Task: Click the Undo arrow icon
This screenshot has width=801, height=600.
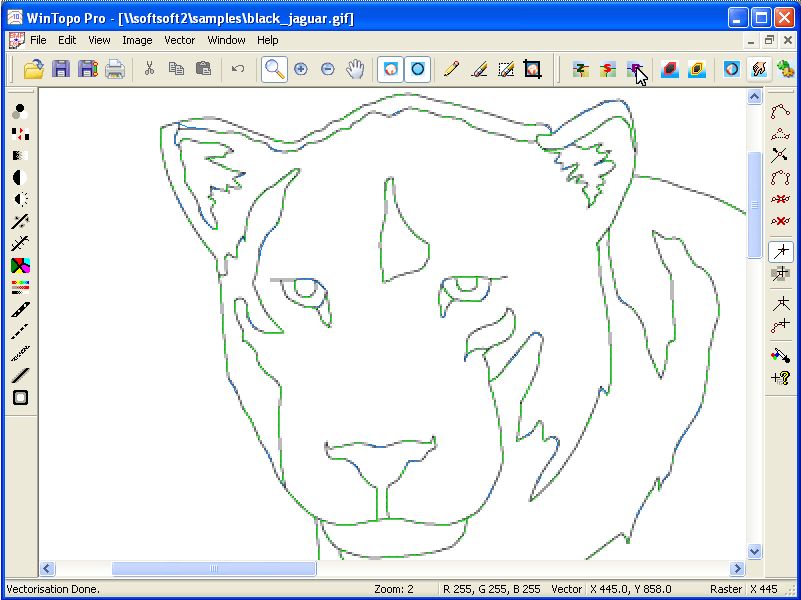Action: [x=238, y=69]
